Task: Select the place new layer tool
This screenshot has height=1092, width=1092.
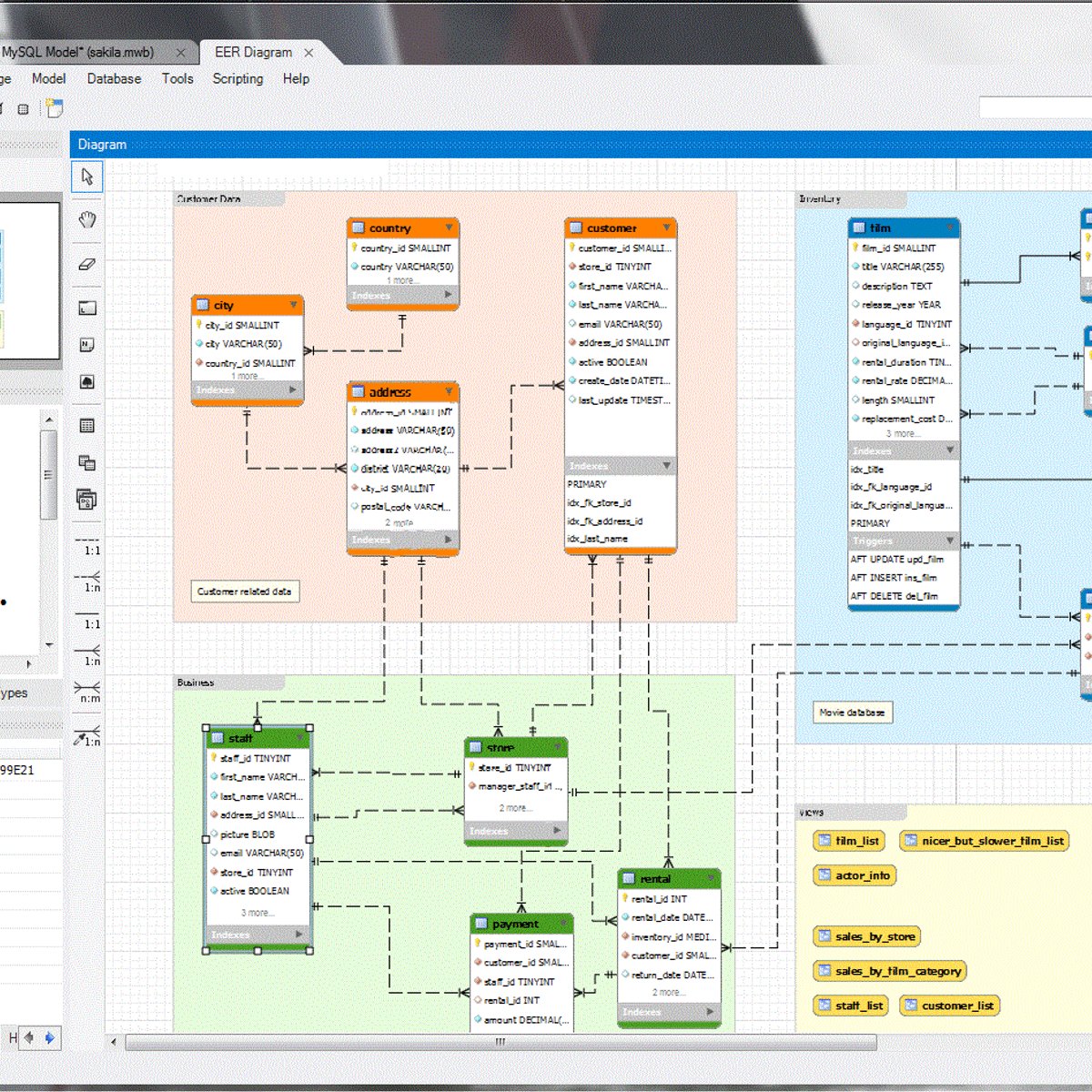Action: pos(86,308)
